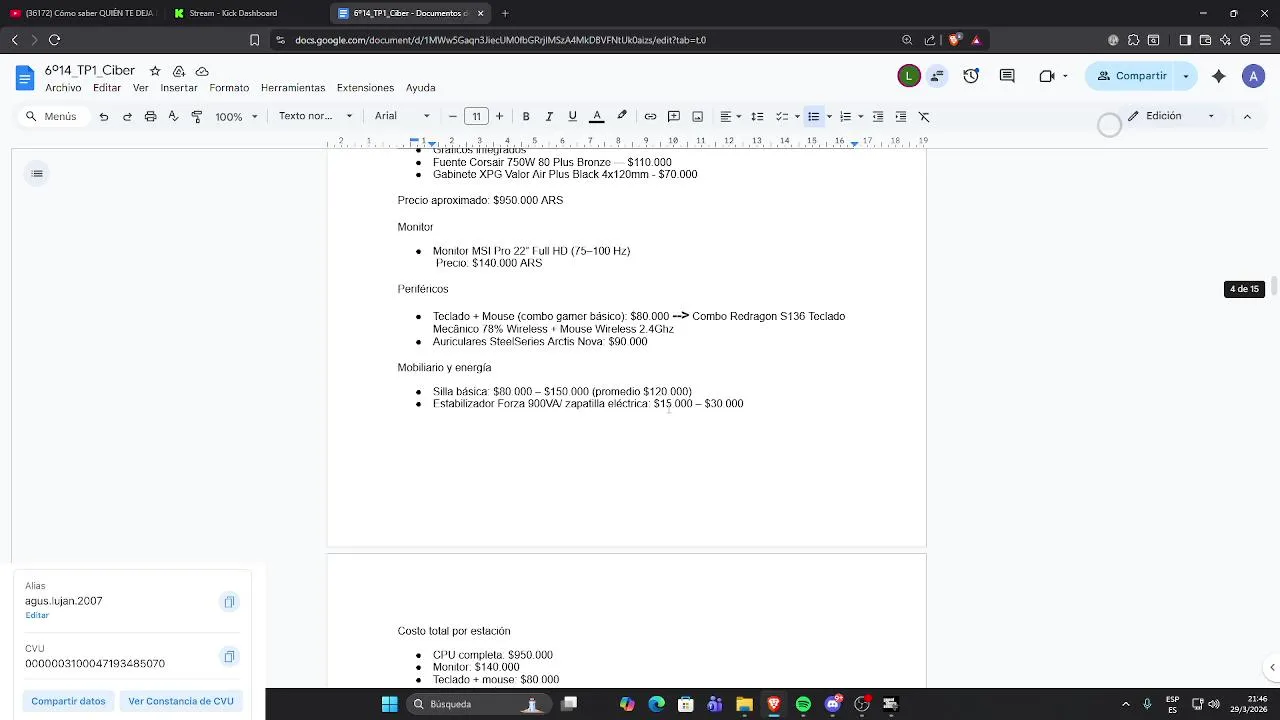
Task: Click Editar link under the alias
Action: pos(37,615)
